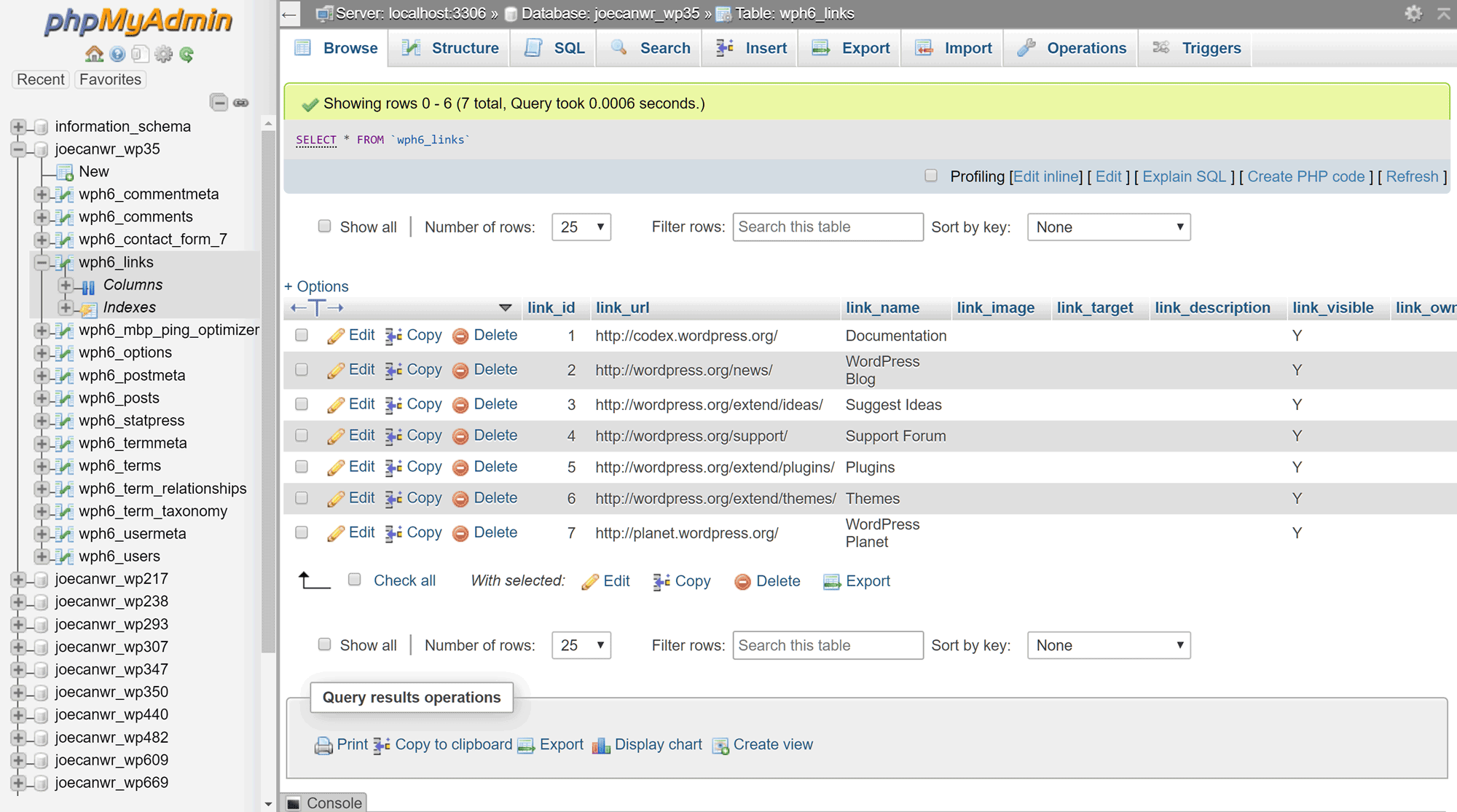Open the upper Number of rows dropdown
This screenshot has width=1457, height=812.
[581, 227]
